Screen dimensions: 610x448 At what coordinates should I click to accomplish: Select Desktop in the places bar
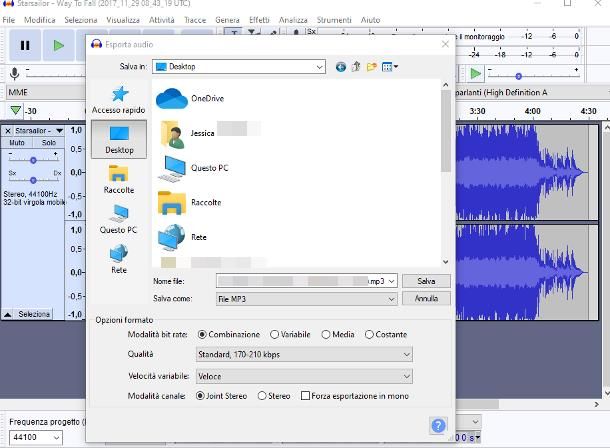pos(119,139)
